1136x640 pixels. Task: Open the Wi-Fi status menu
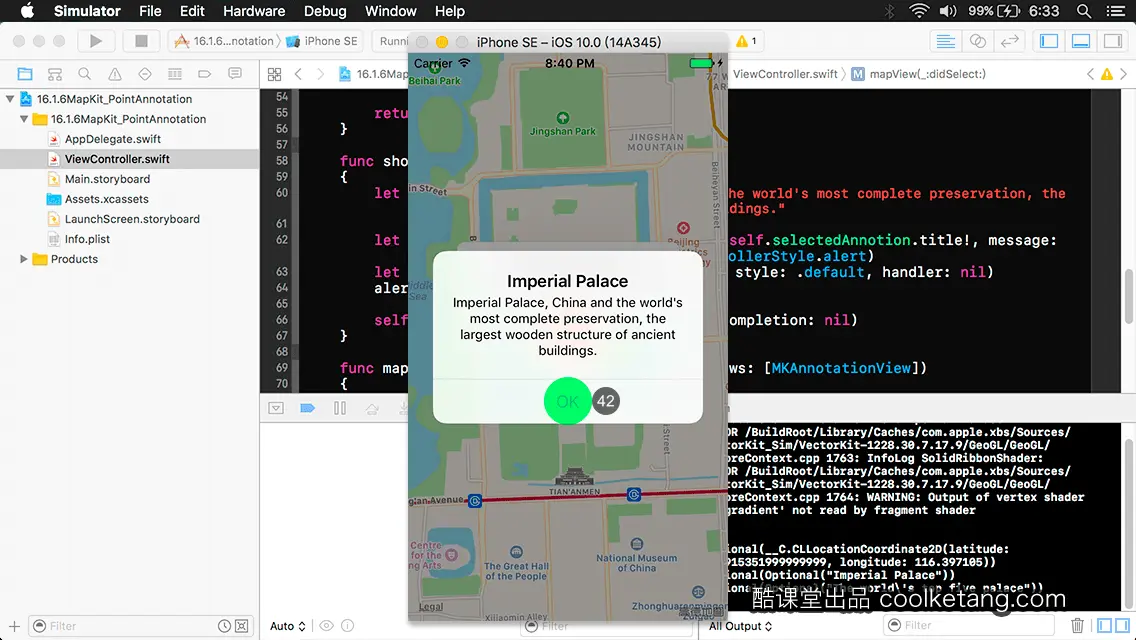coord(919,11)
